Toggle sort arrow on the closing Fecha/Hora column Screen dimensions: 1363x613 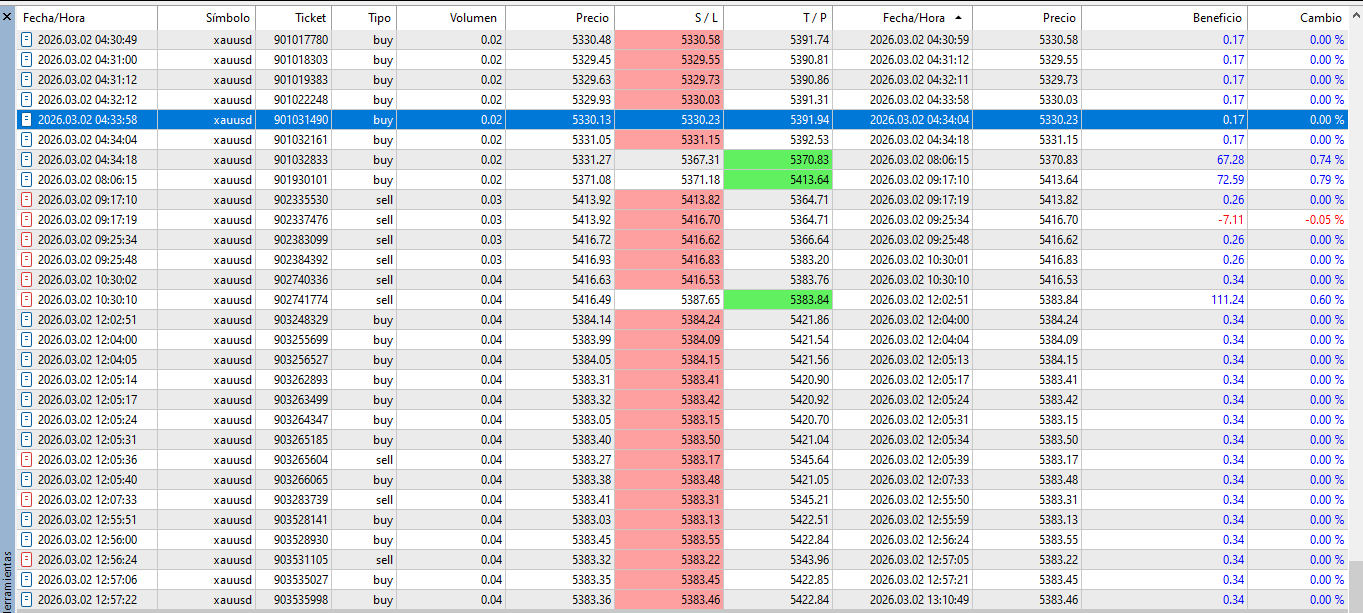coord(959,18)
